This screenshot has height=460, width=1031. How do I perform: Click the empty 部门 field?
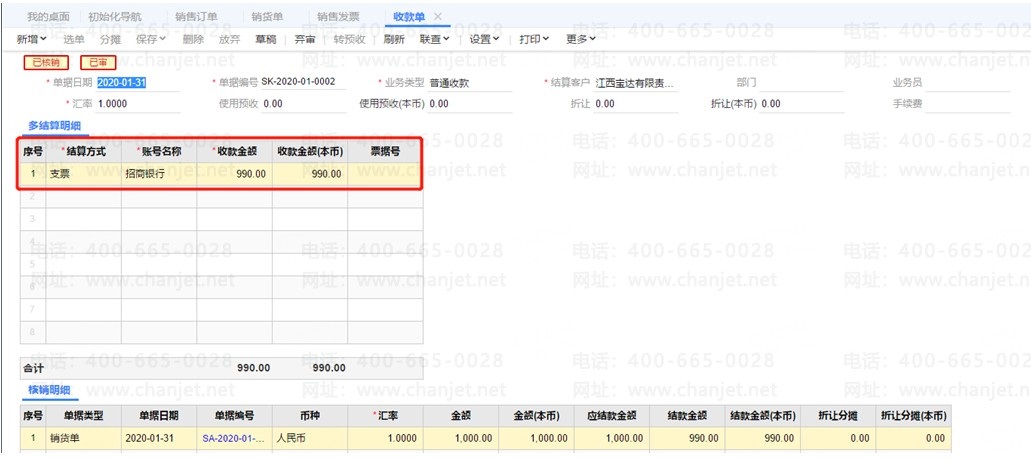point(802,83)
